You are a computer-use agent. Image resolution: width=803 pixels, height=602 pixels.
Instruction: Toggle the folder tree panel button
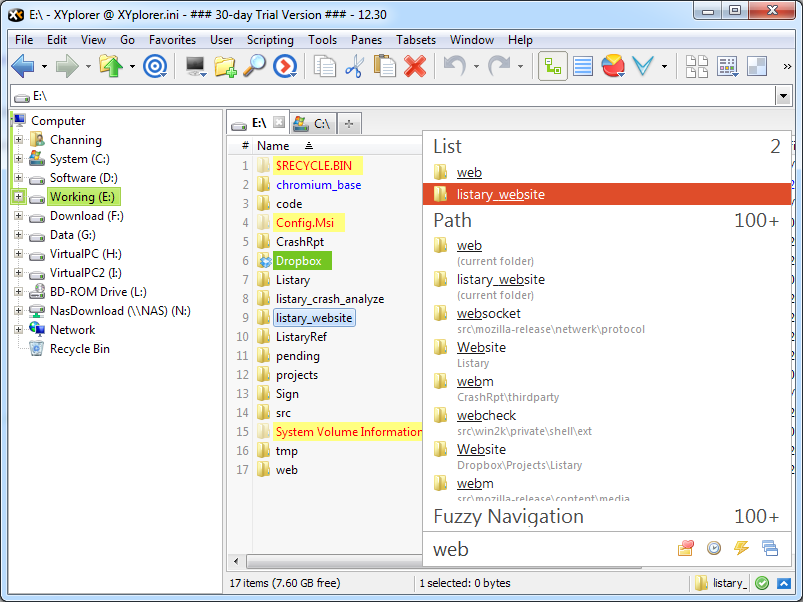(x=553, y=67)
